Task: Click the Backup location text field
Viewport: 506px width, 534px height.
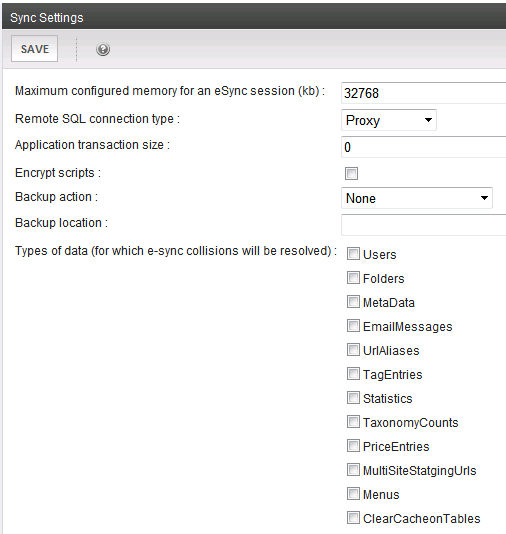Action: (x=424, y=225)
